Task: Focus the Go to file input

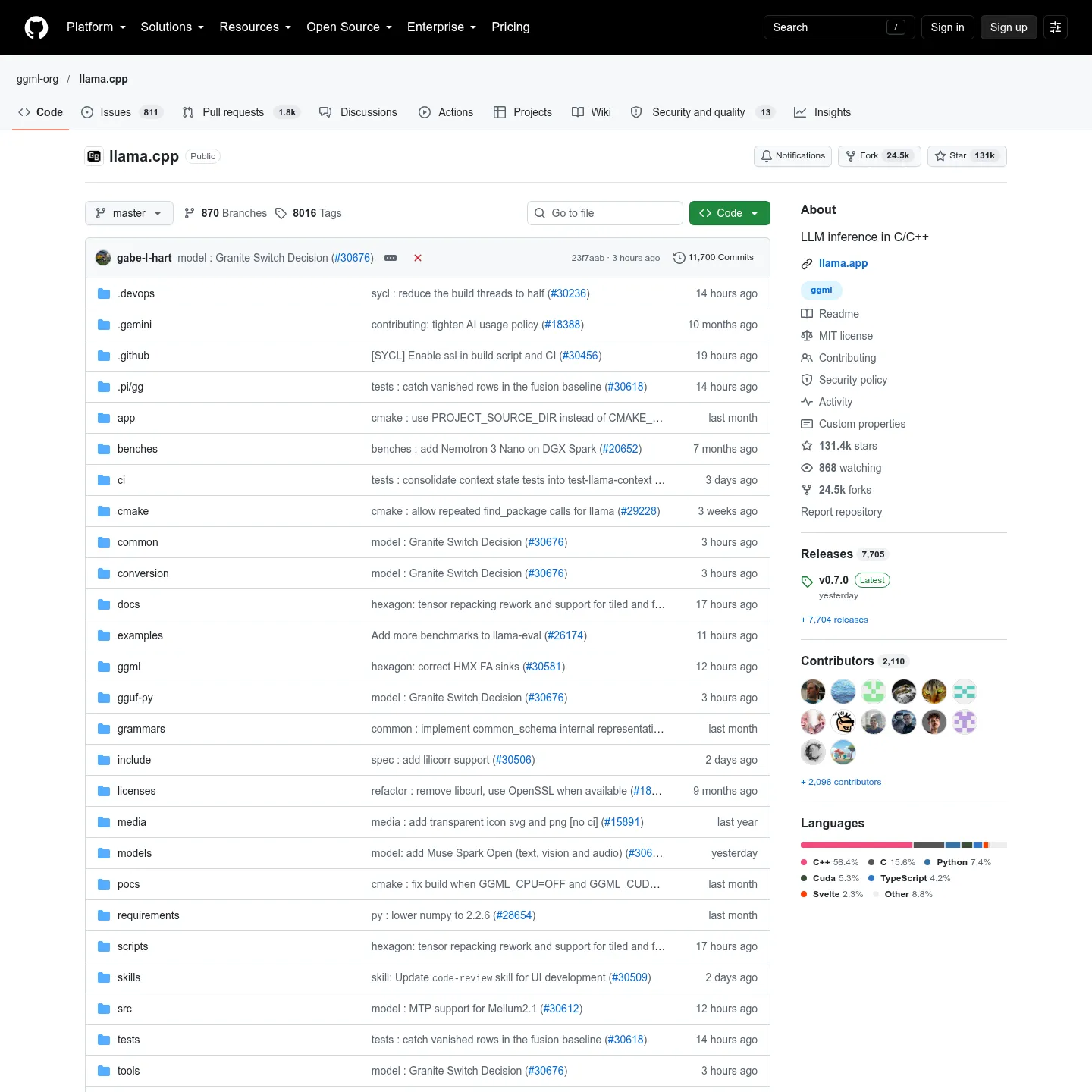Action: coord(605,213)
